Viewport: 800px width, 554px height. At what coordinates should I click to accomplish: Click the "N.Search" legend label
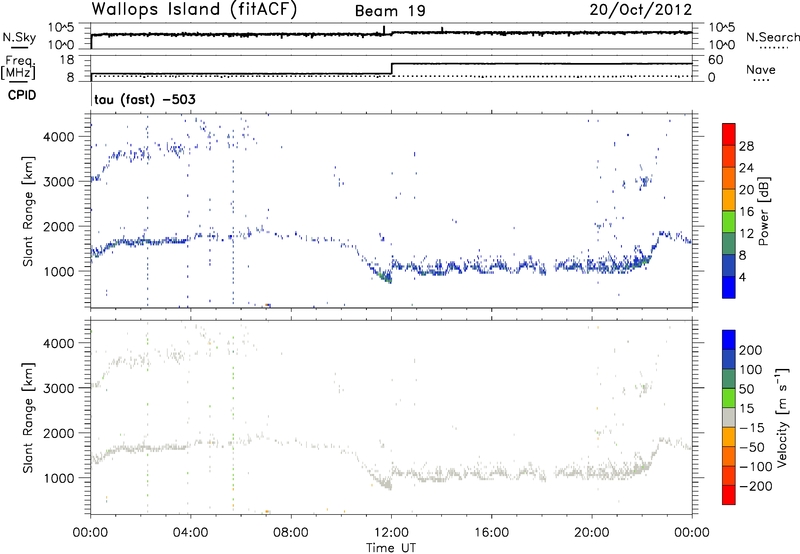pyautogui.click(x=772, y=37)
